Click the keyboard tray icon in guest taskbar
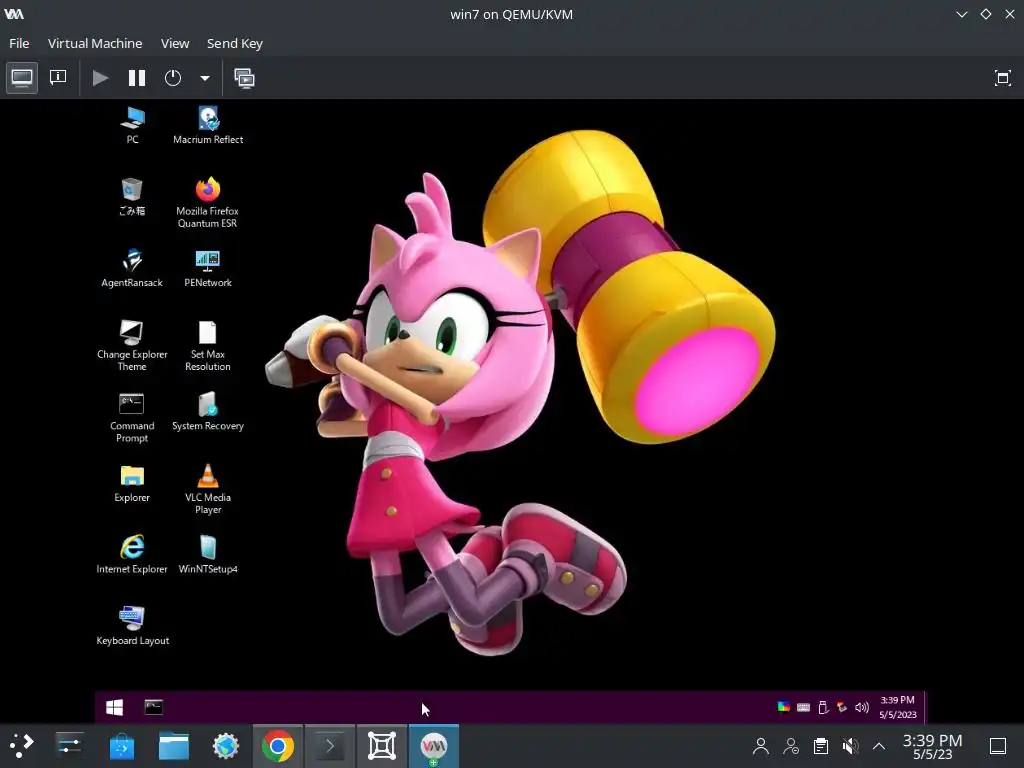 coord(803,707)
